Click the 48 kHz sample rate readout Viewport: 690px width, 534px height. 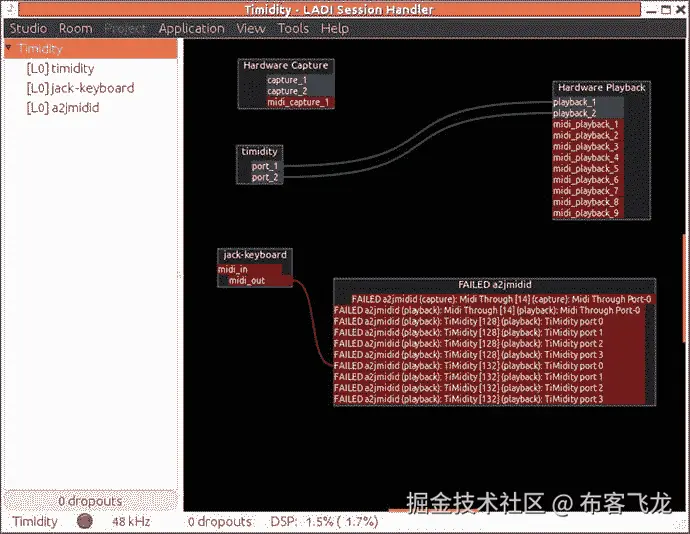coord(131,522)
